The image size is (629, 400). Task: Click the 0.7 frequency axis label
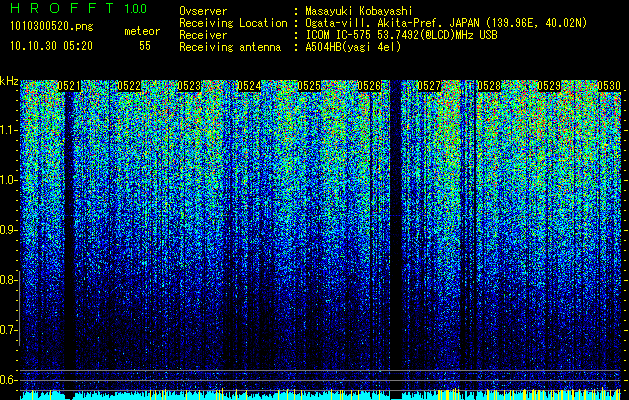point(7,330)
